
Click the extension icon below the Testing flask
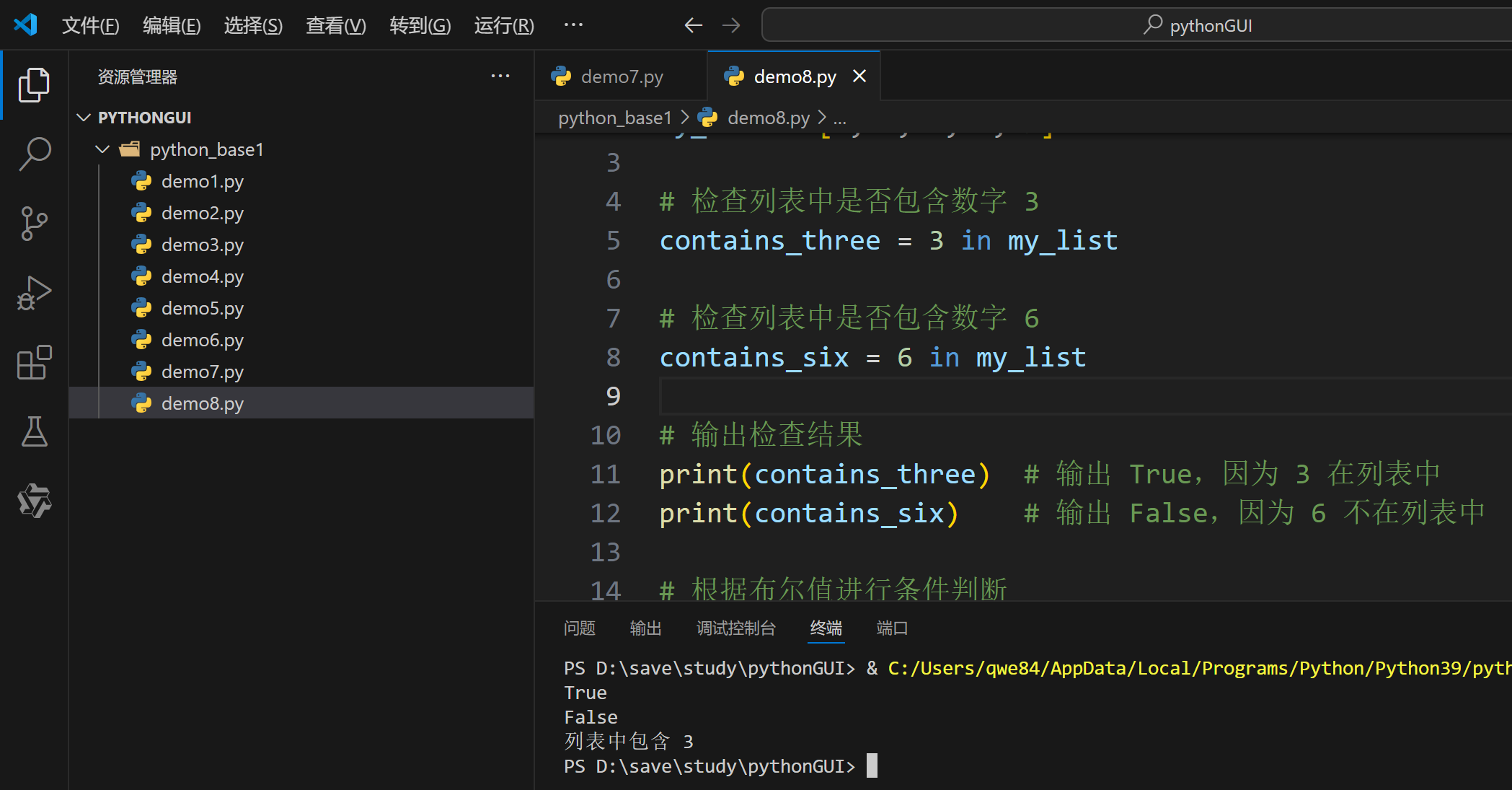point(33,501)
